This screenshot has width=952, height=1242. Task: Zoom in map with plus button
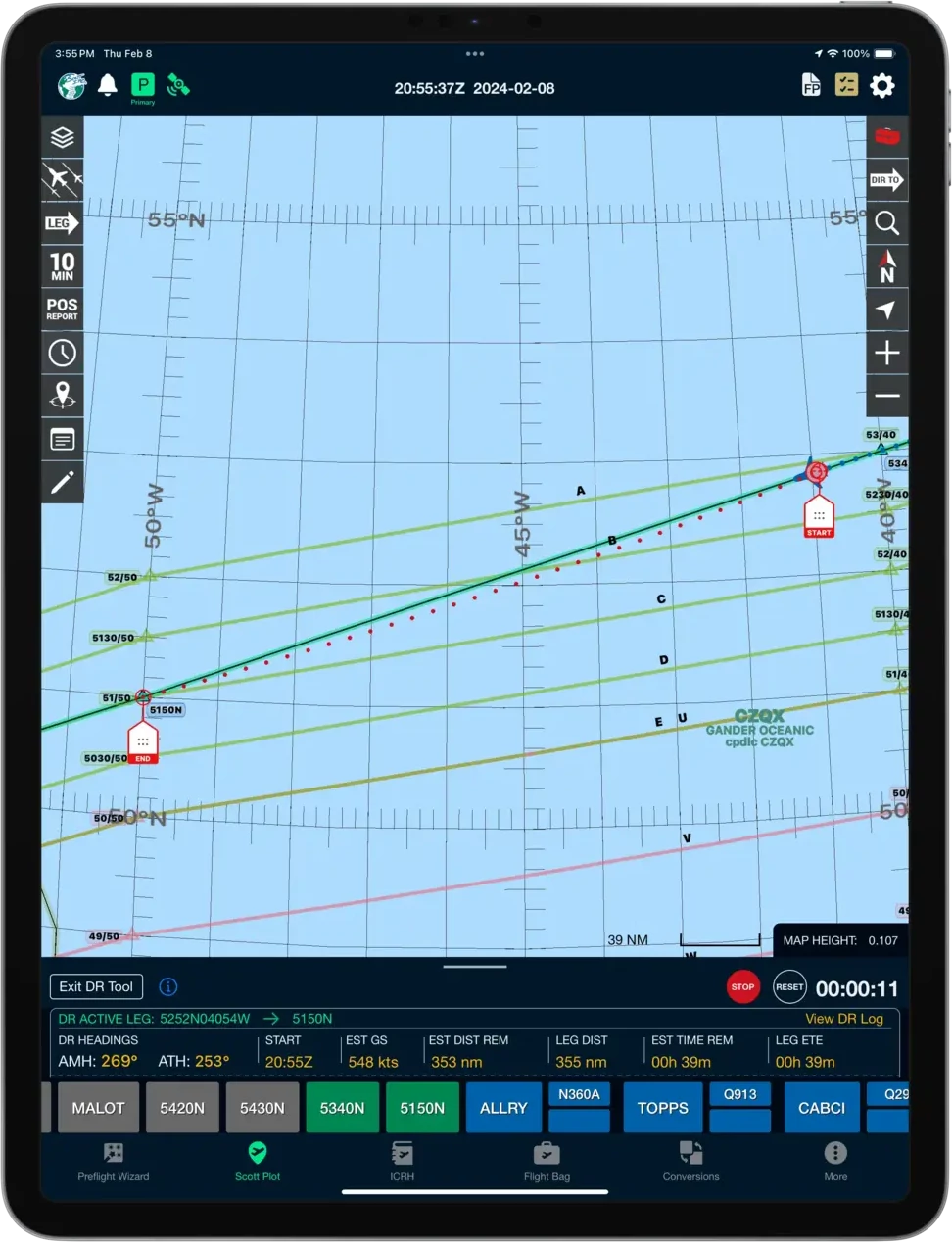pyautogui.click(x=886, y=353)
